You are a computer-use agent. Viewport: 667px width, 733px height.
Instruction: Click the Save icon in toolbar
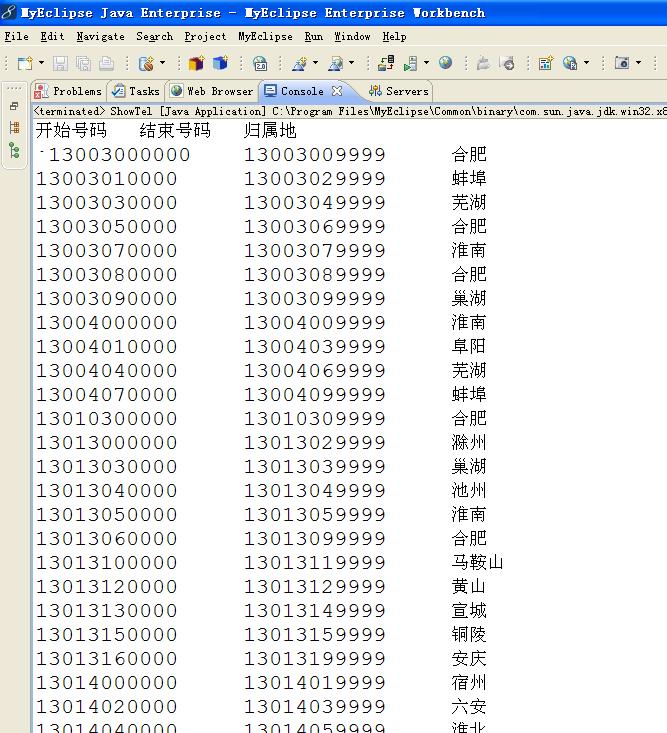point(60,63)
